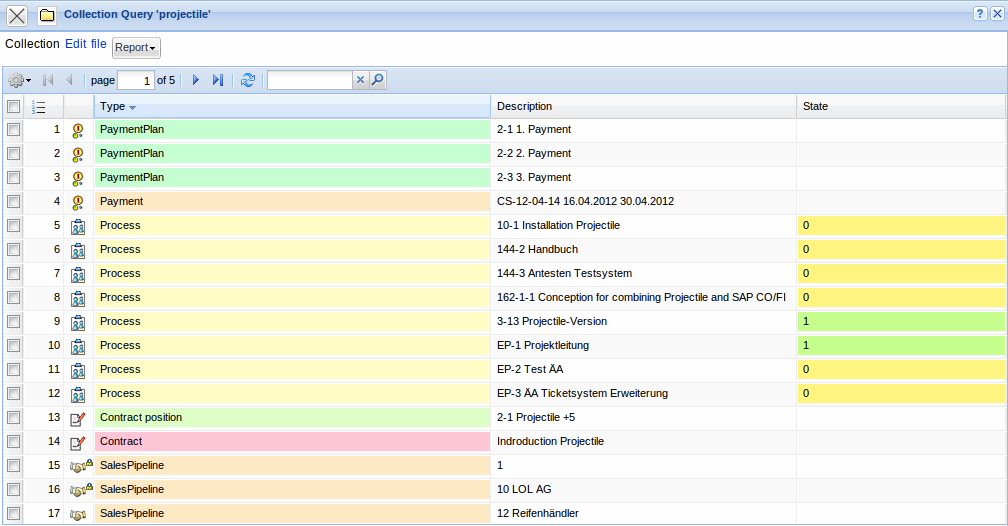The image size is (1008, 526).
Task: Refresh the collection grid
Action: click(x=248, y=80)
